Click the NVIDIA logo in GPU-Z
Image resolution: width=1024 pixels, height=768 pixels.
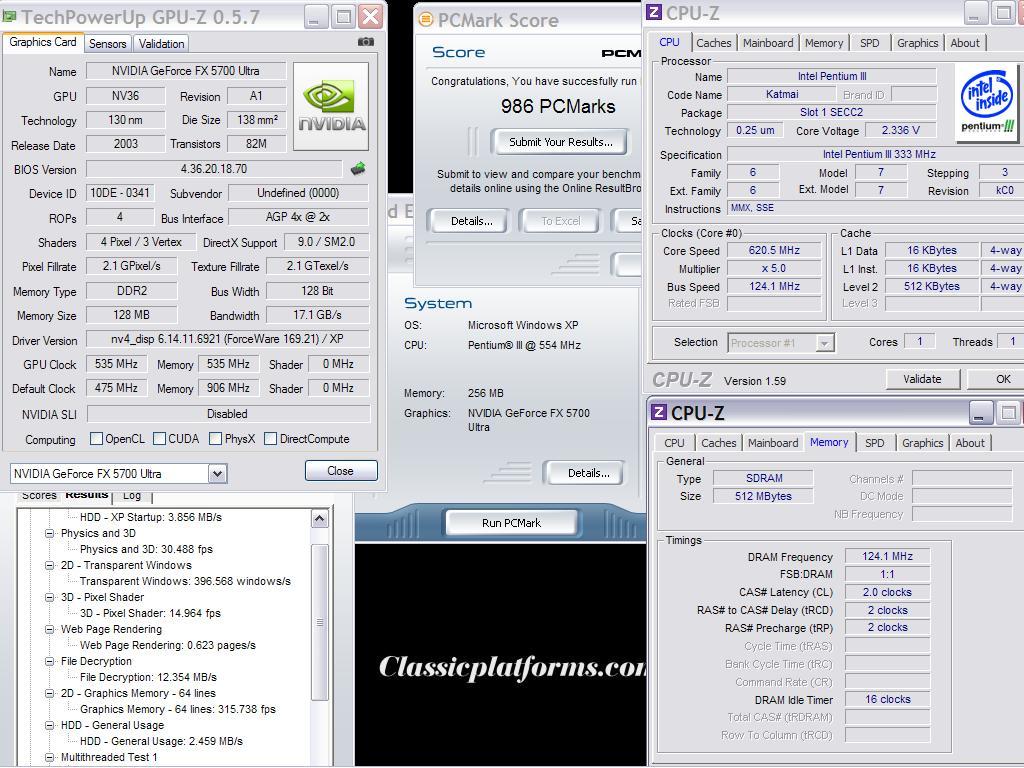coord(331,106)
